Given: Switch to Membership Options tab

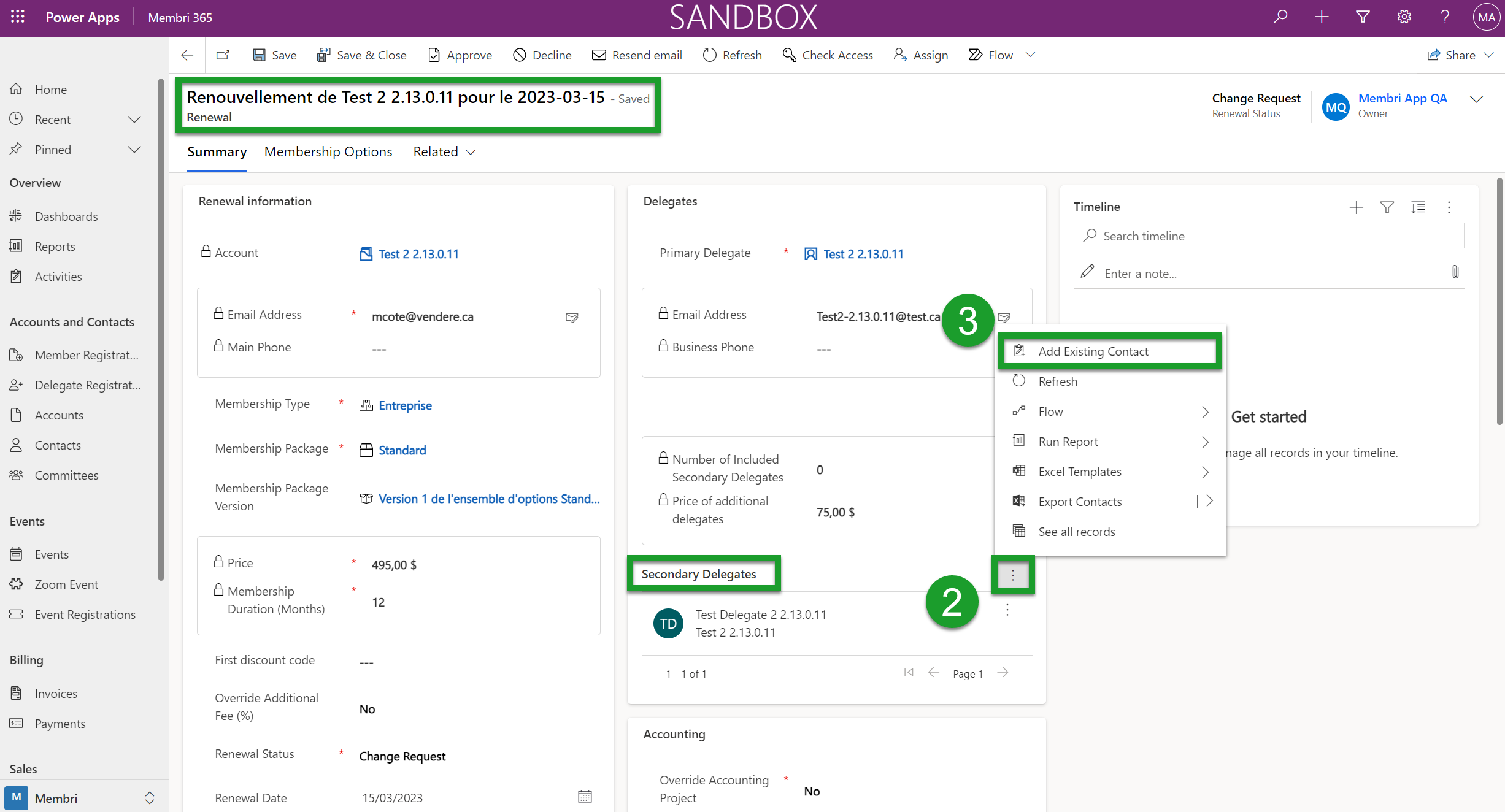Looking at the screenshot, I should pyautogui.click(x=328, y=152).
